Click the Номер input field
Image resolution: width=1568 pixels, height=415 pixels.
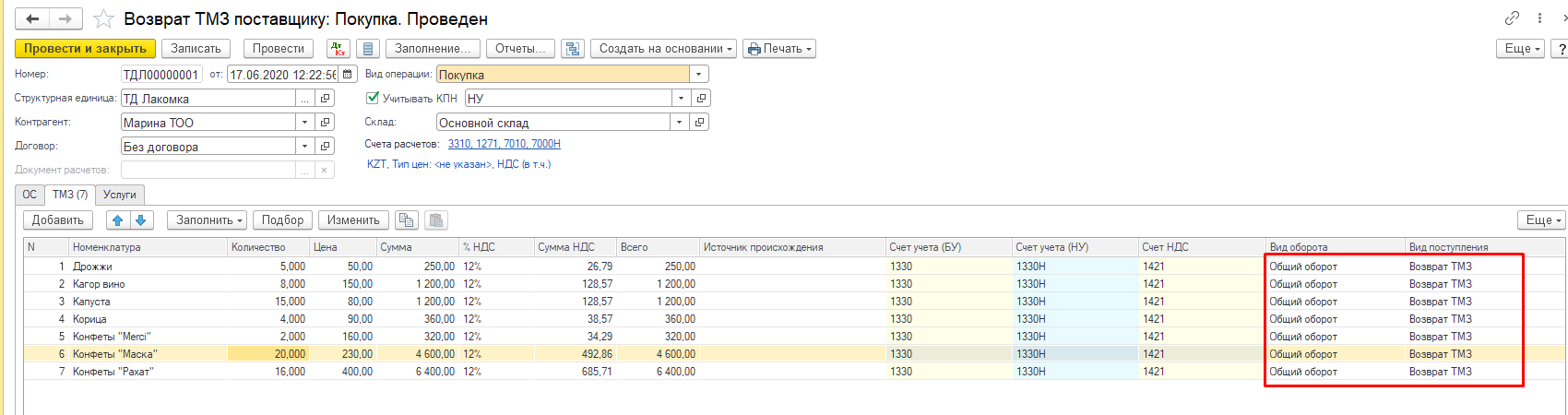pos(161,75)
